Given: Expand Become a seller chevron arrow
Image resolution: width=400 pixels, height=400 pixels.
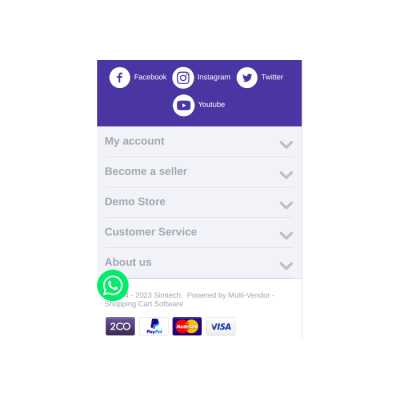Looking at the screenshot, I should tap(286, 175).
